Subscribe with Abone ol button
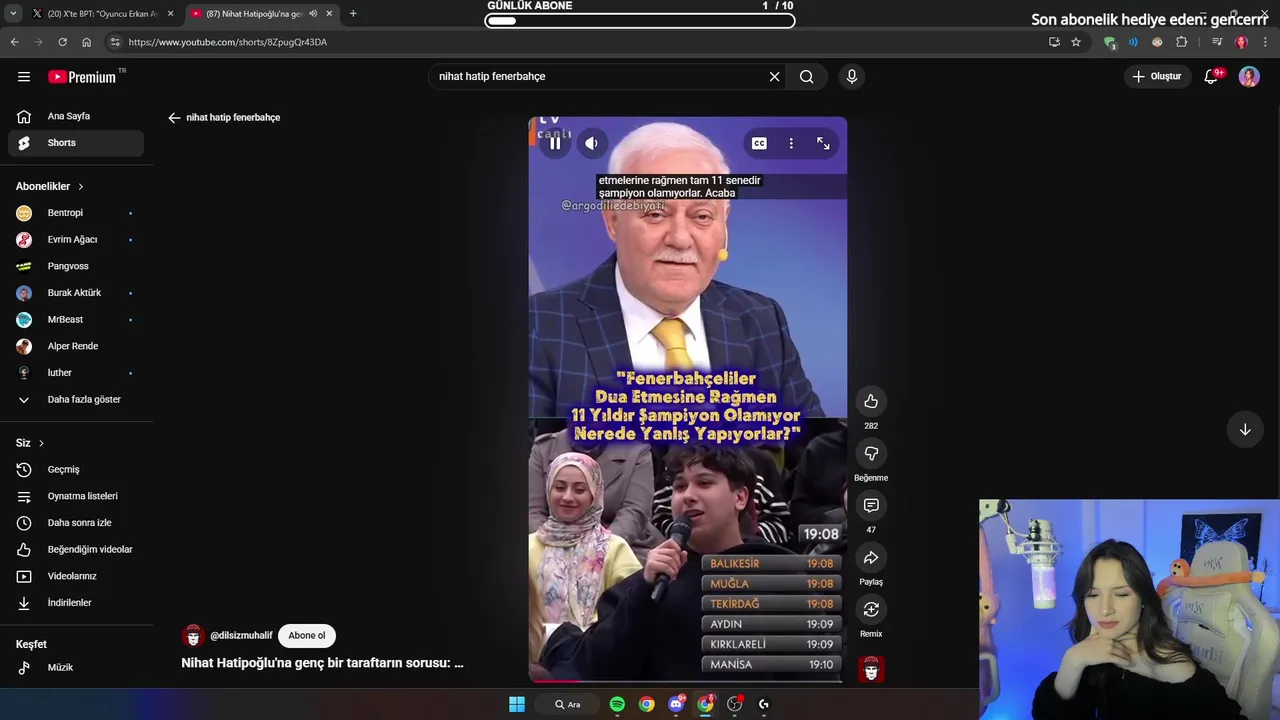Viewport: 1280px width, 720px height. (x=307, y=635)
